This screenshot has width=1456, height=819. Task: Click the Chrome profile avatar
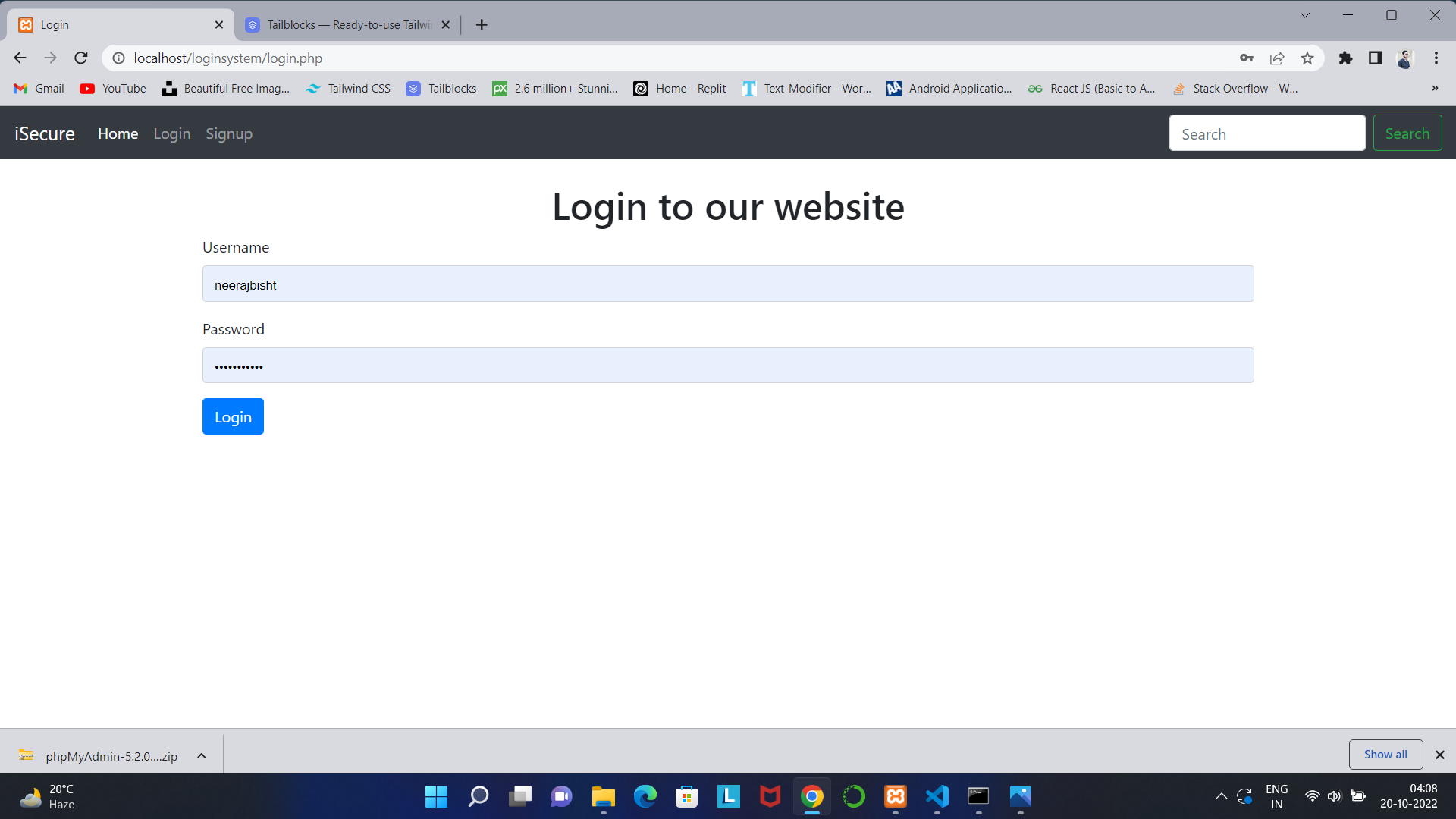[x=1405, y=58]
